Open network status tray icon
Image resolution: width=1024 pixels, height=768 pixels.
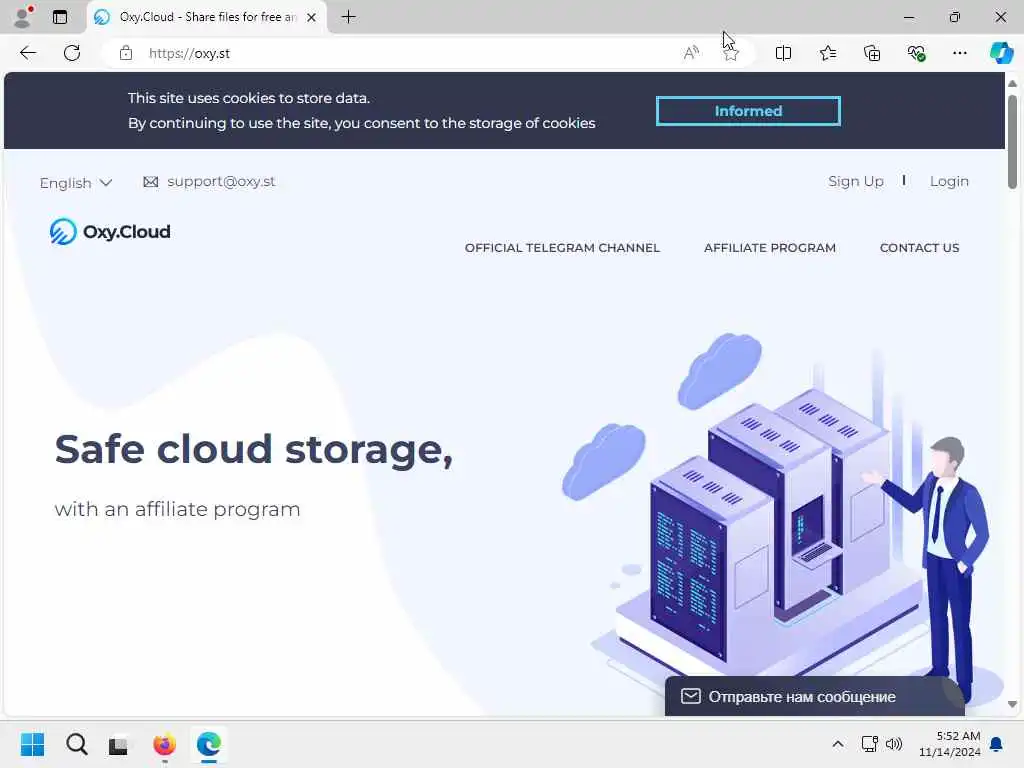click(x=869, y=744)
